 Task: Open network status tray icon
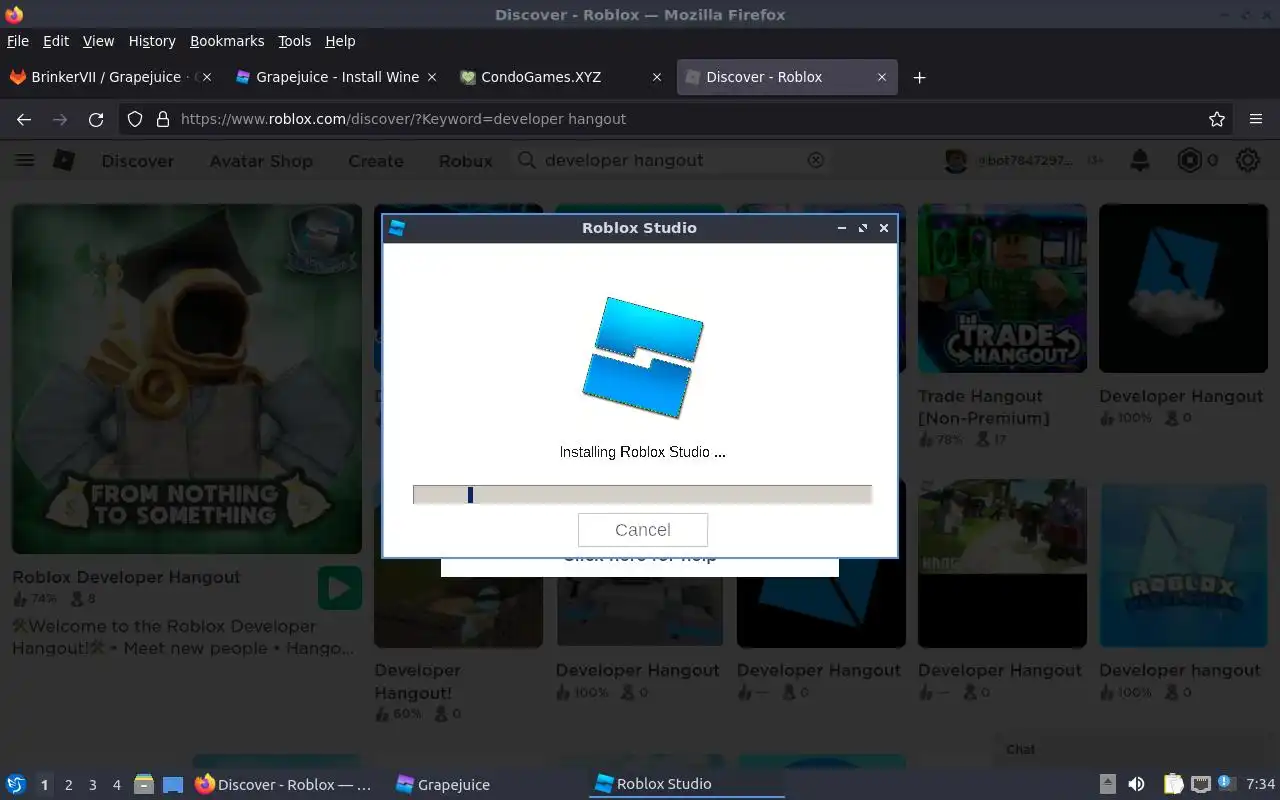1200,784
